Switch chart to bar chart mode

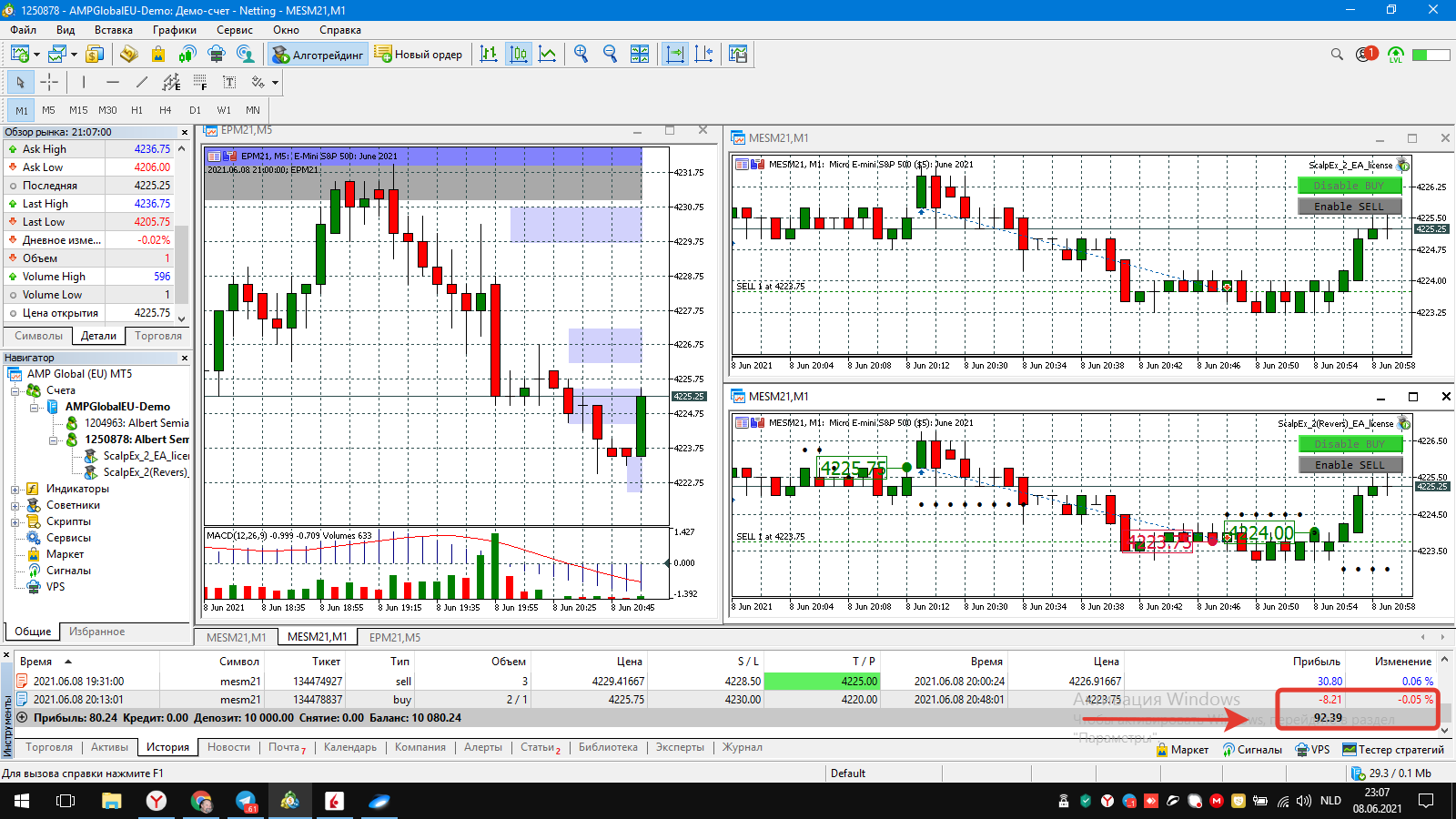489,55
